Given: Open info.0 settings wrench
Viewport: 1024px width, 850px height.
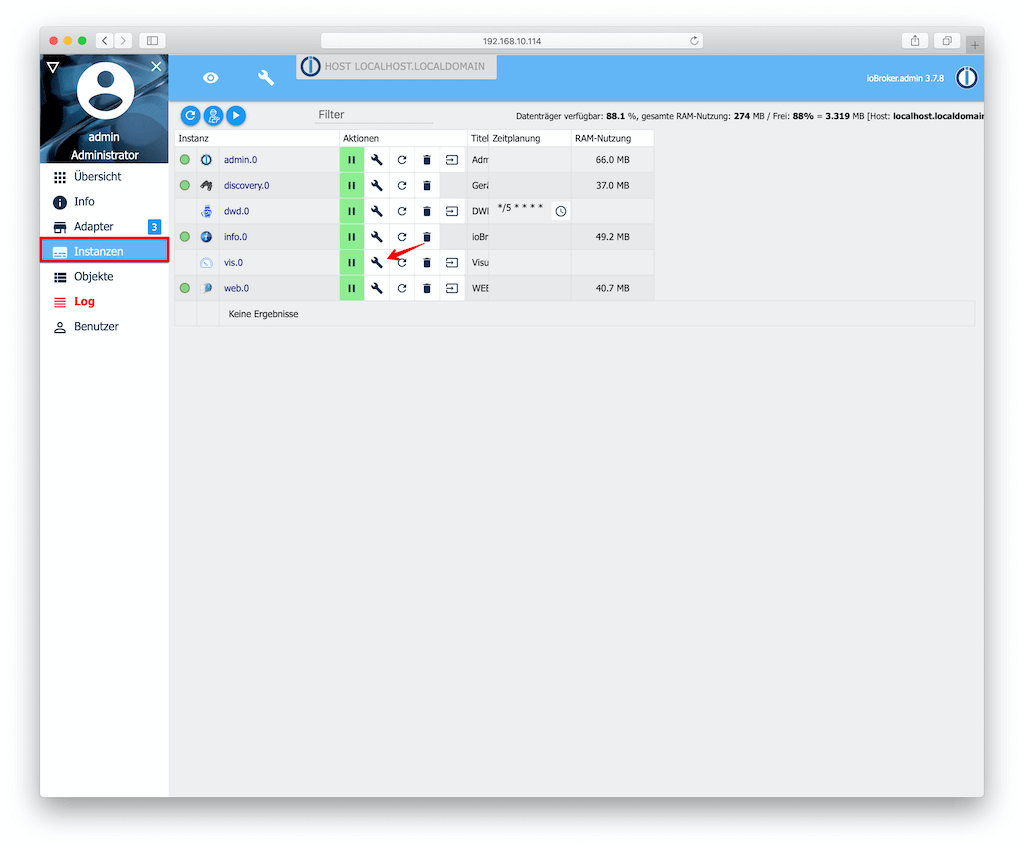Looking at the screenshot, I should click(x=377, y=236).
